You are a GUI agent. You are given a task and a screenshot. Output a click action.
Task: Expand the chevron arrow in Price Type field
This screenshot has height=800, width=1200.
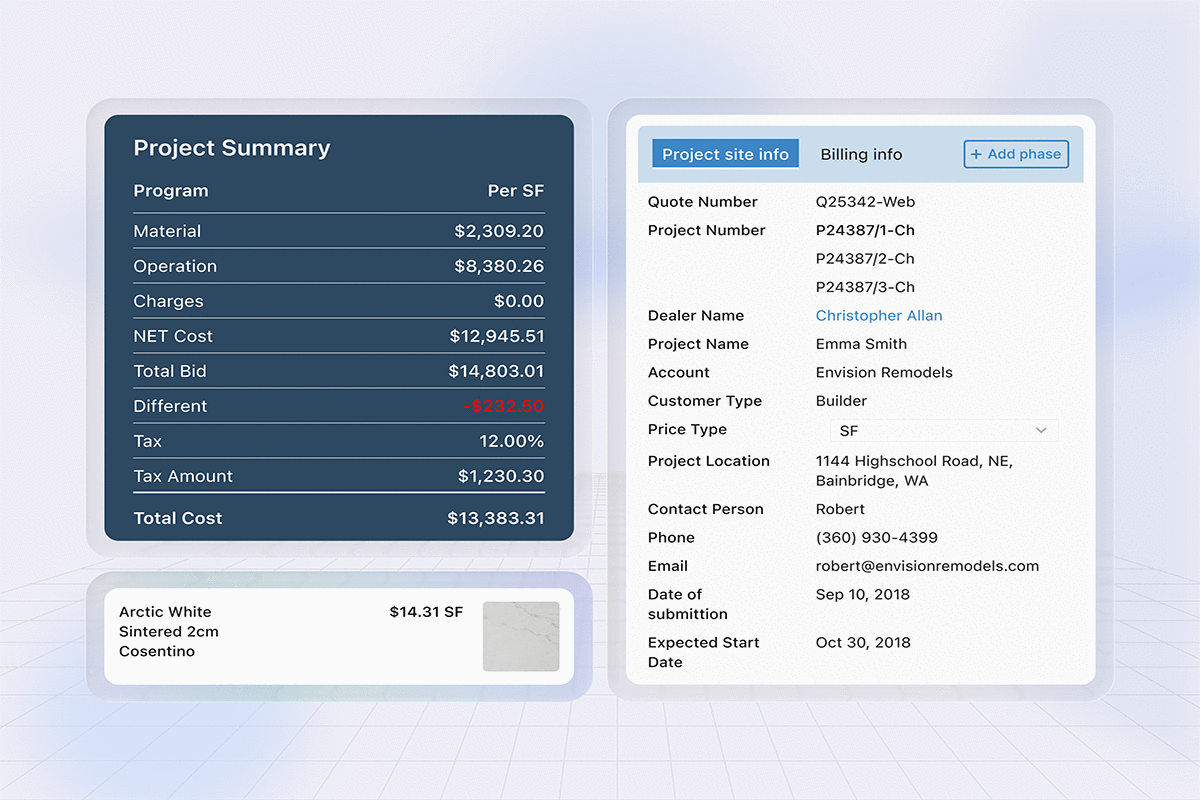pyautogui.click(x=1041, y=431)
